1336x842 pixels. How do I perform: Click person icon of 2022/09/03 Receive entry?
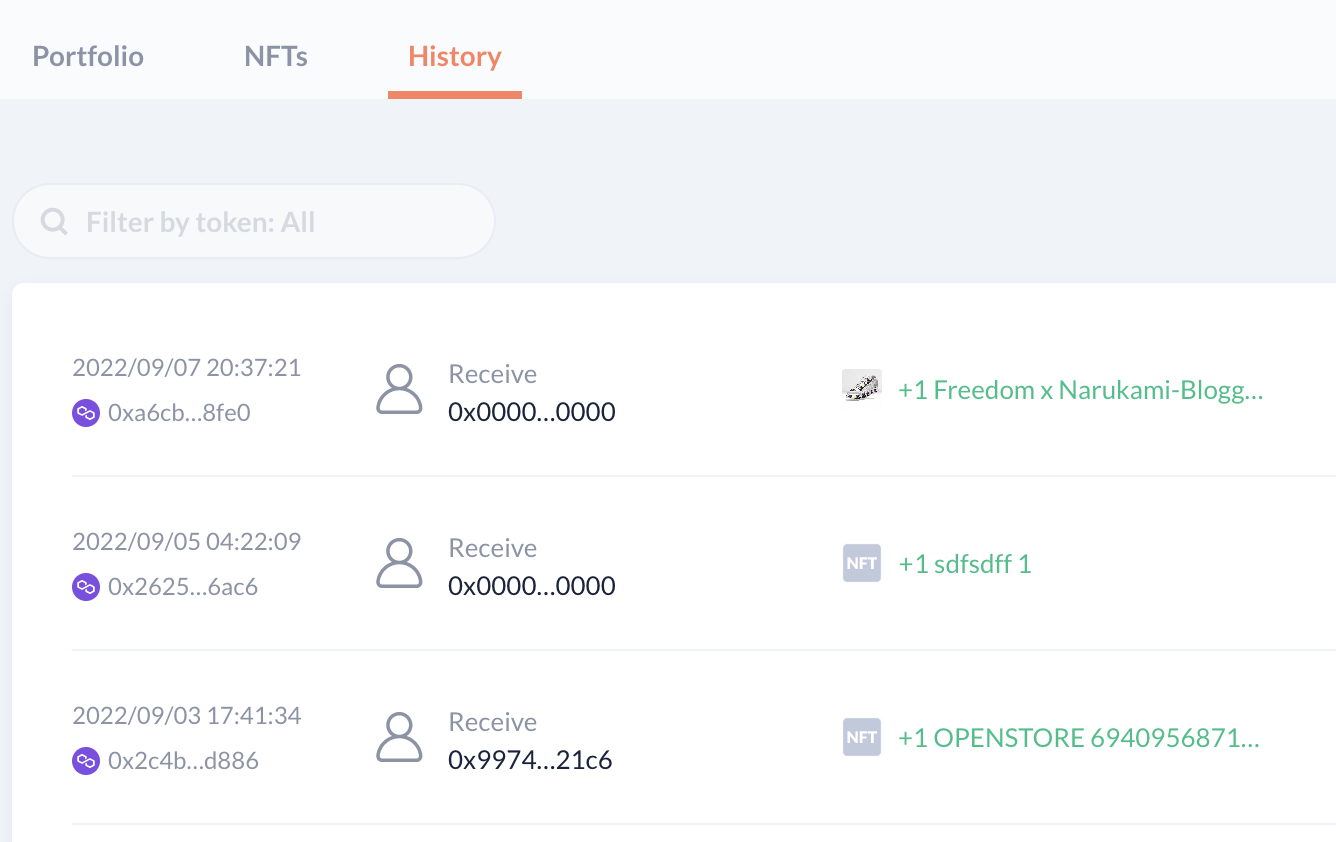coord(399,738)
